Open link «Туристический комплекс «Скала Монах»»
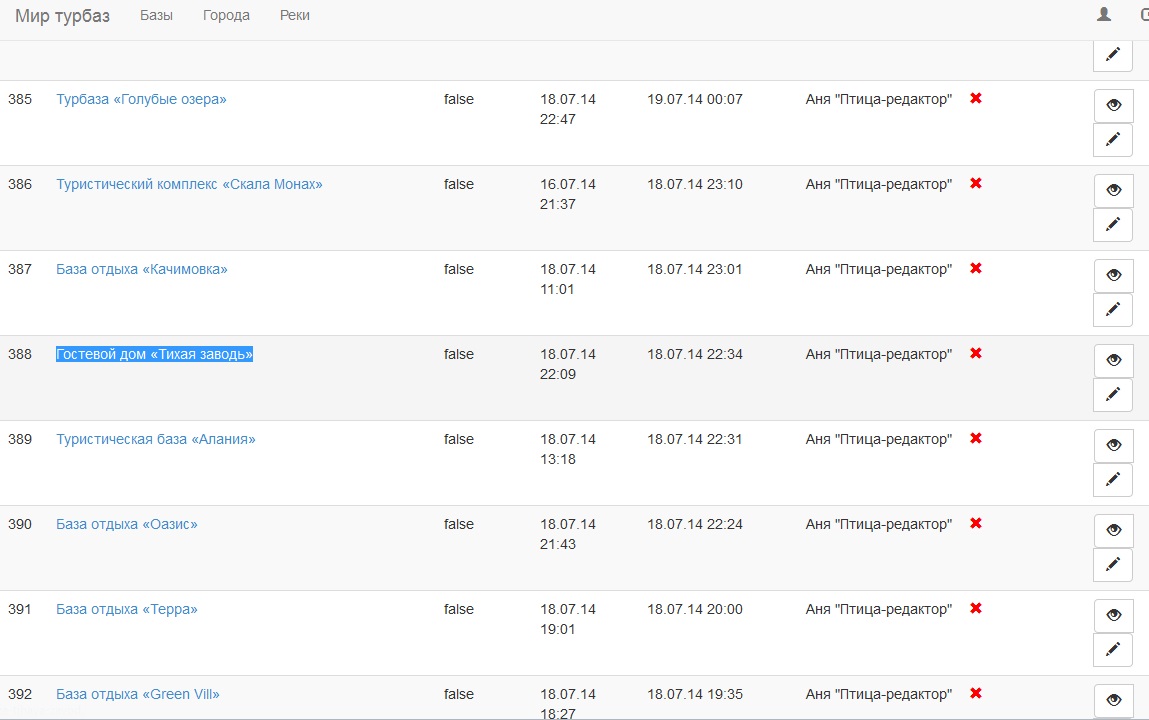 [189, 184]
